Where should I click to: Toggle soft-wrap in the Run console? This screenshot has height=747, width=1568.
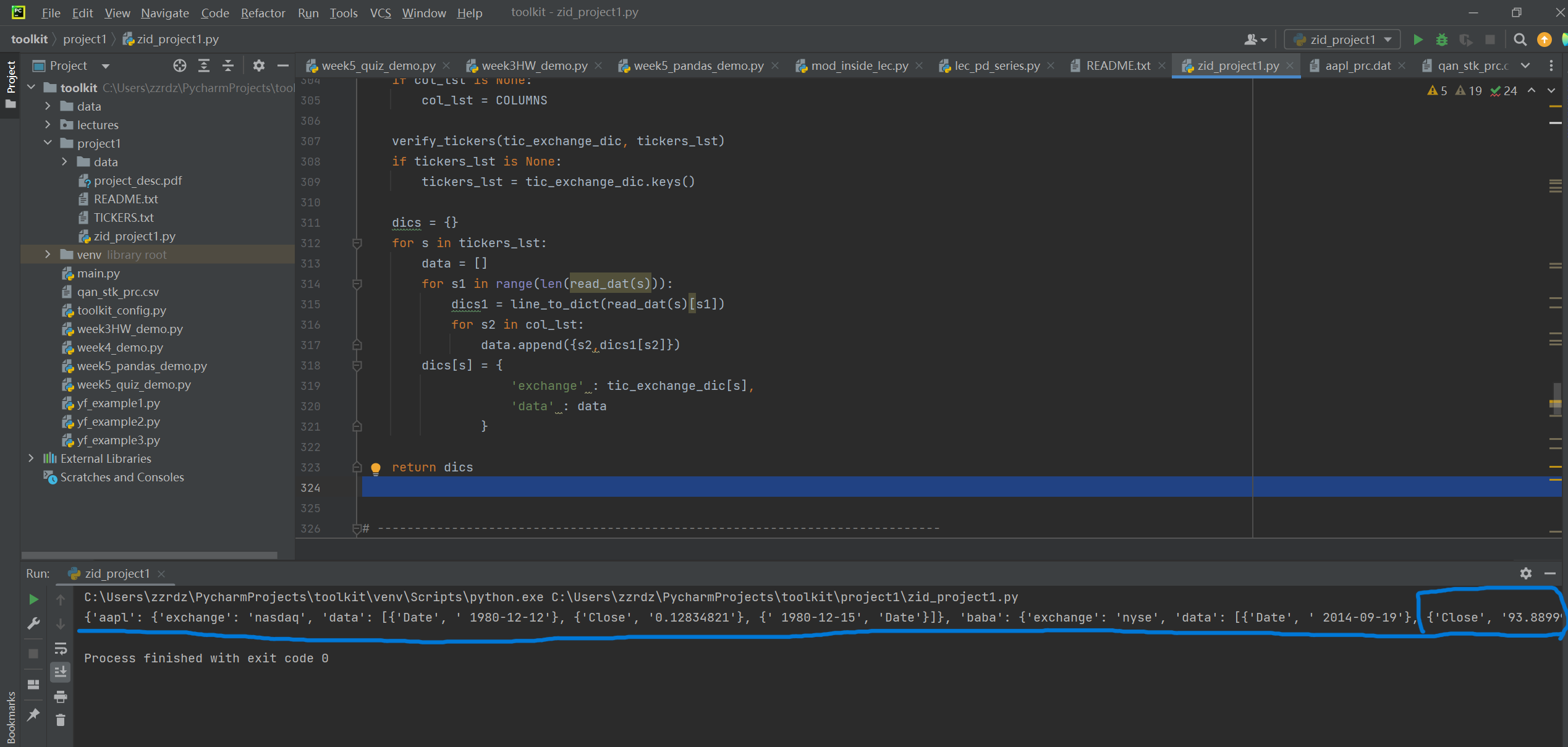coord(61,648)
